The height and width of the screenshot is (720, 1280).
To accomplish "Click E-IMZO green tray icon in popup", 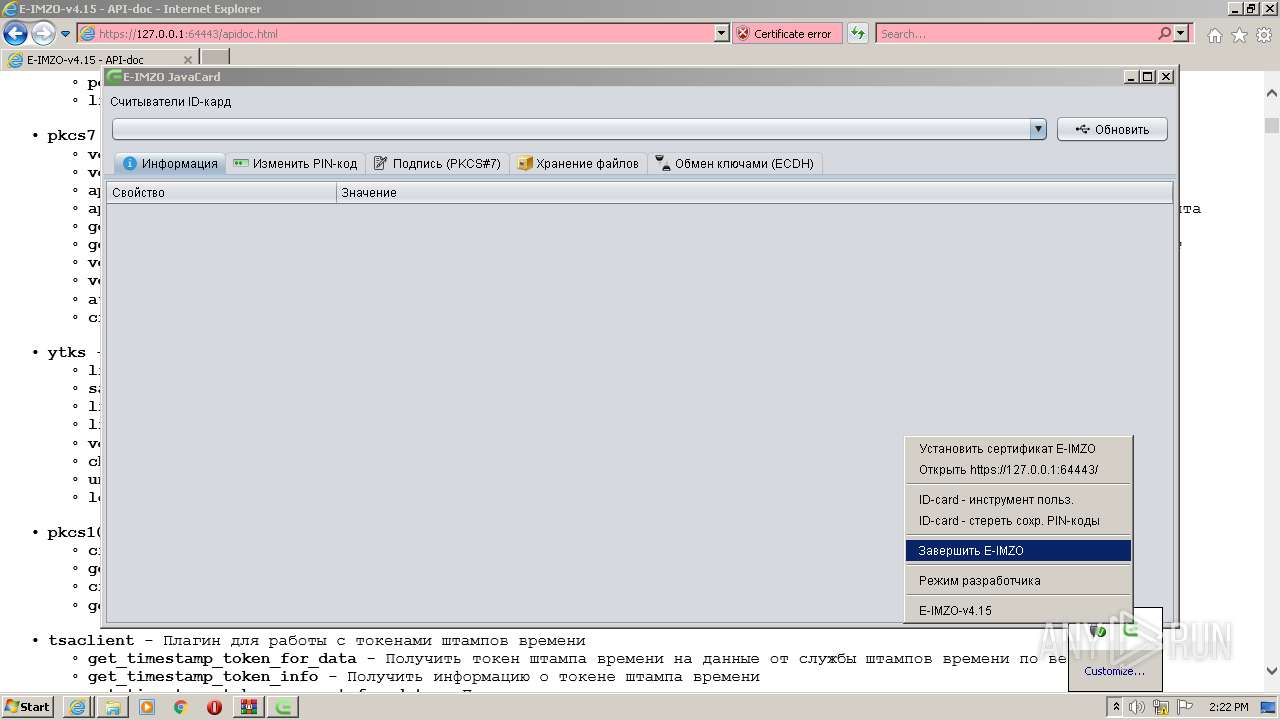I will (1131, 630).
